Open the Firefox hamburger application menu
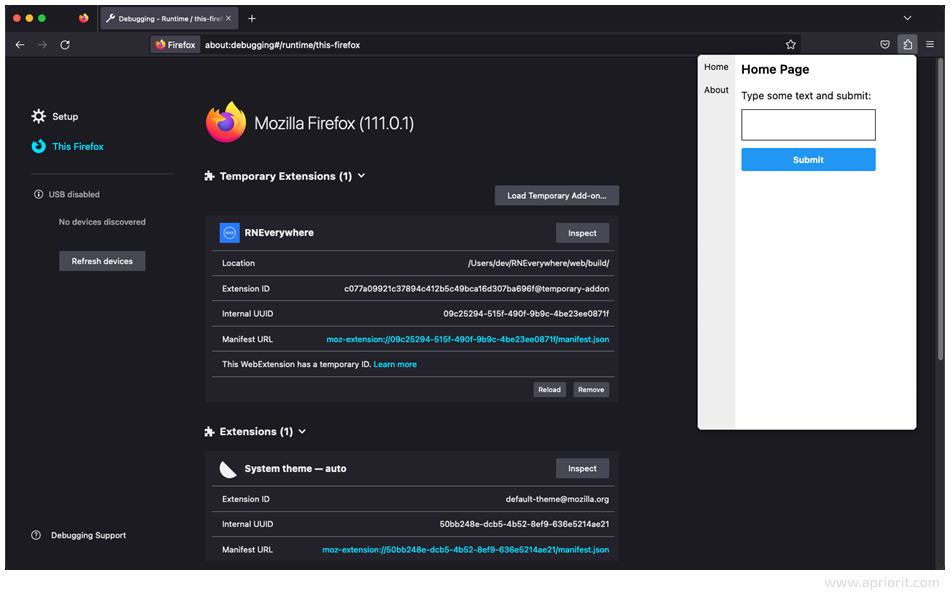 [930, 44]
